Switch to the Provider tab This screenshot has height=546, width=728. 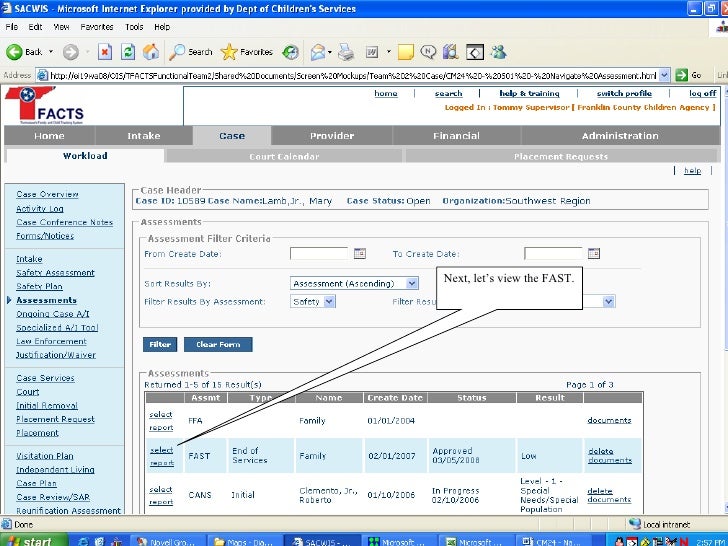[332, 136]
